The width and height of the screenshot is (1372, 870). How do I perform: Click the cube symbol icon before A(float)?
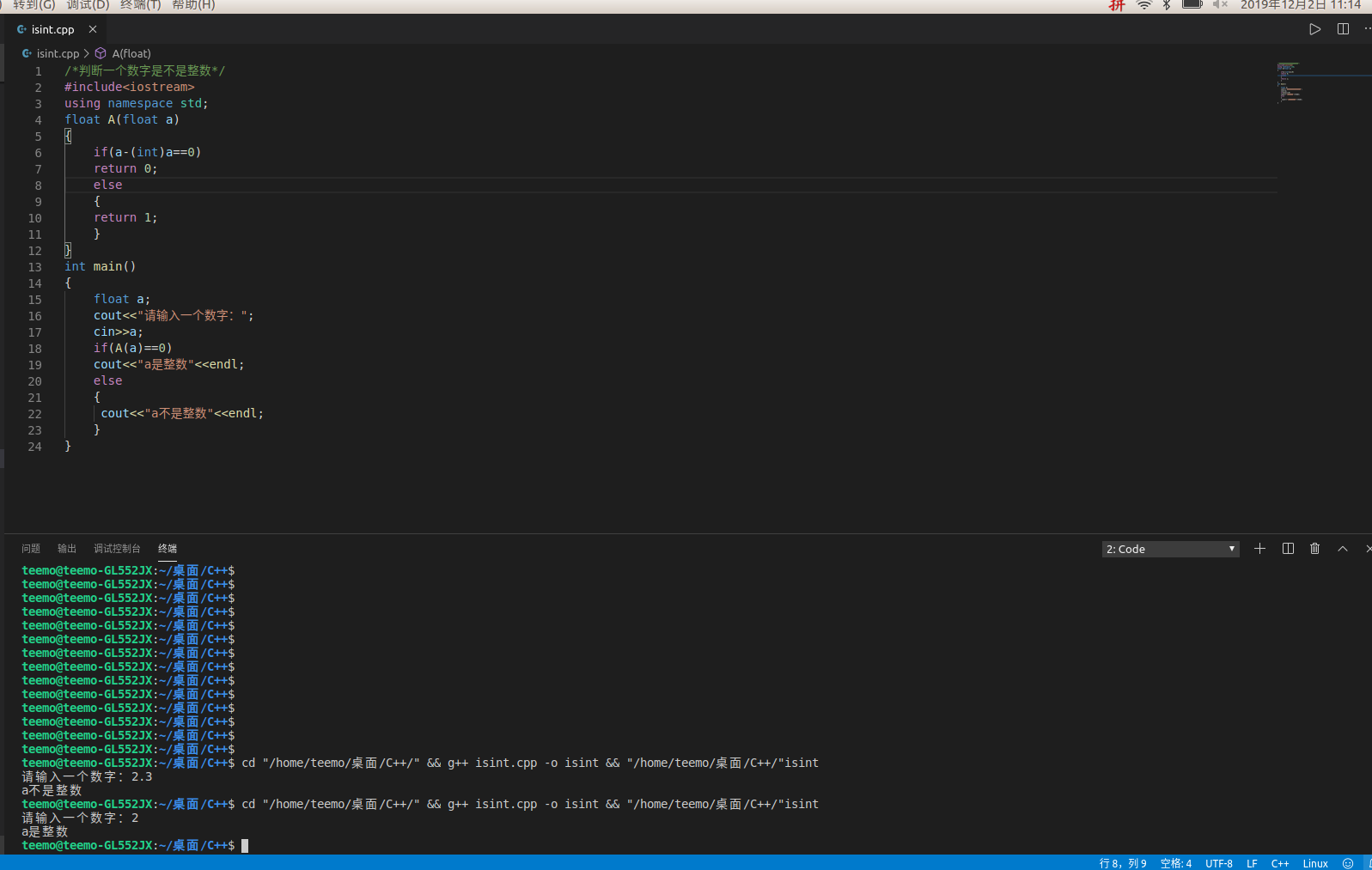[101, 53]
